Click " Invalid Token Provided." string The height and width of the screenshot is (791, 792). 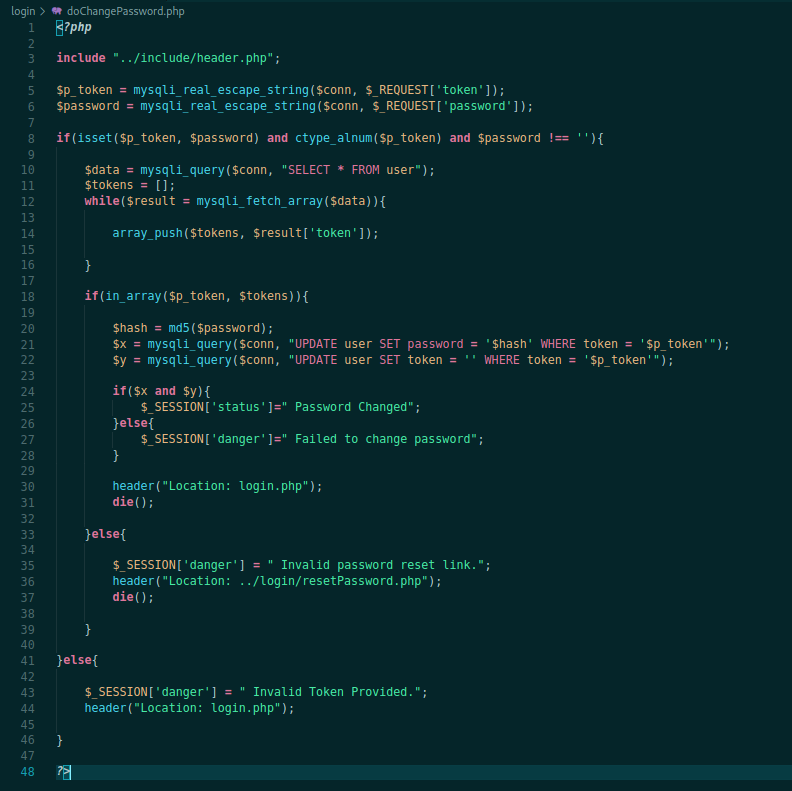330,692
